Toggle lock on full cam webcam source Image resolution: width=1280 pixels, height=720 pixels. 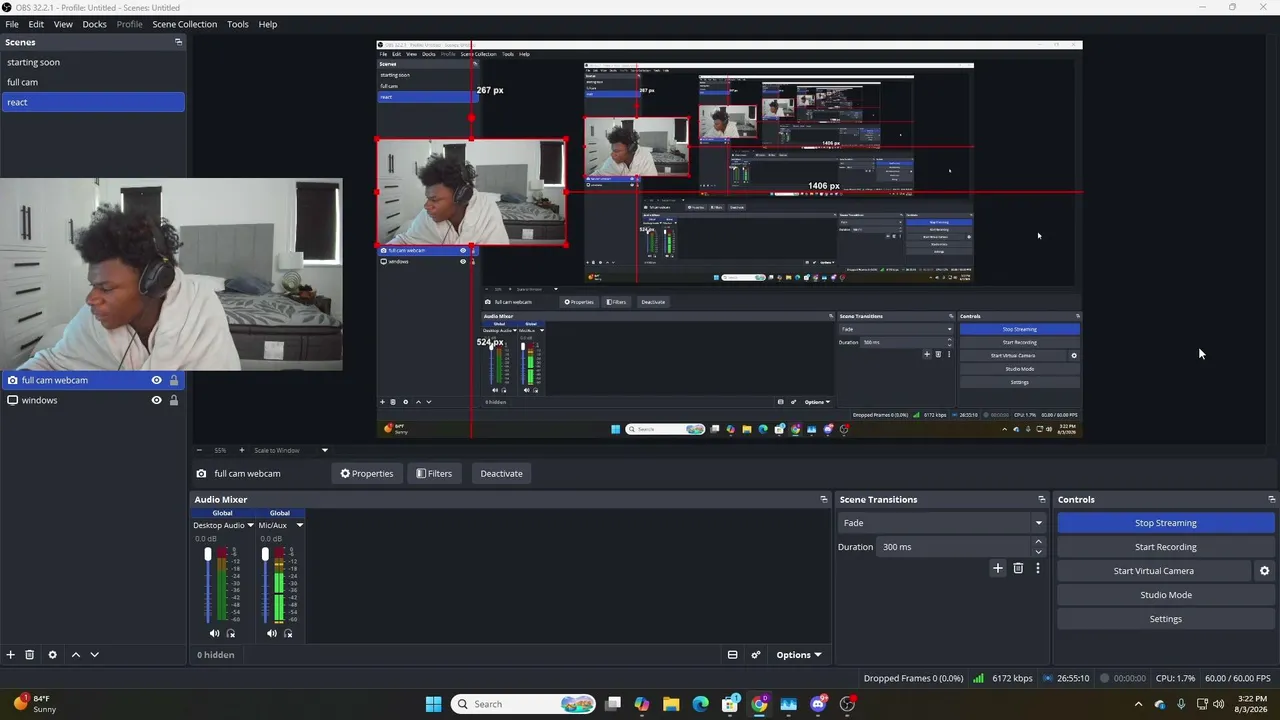173,380
